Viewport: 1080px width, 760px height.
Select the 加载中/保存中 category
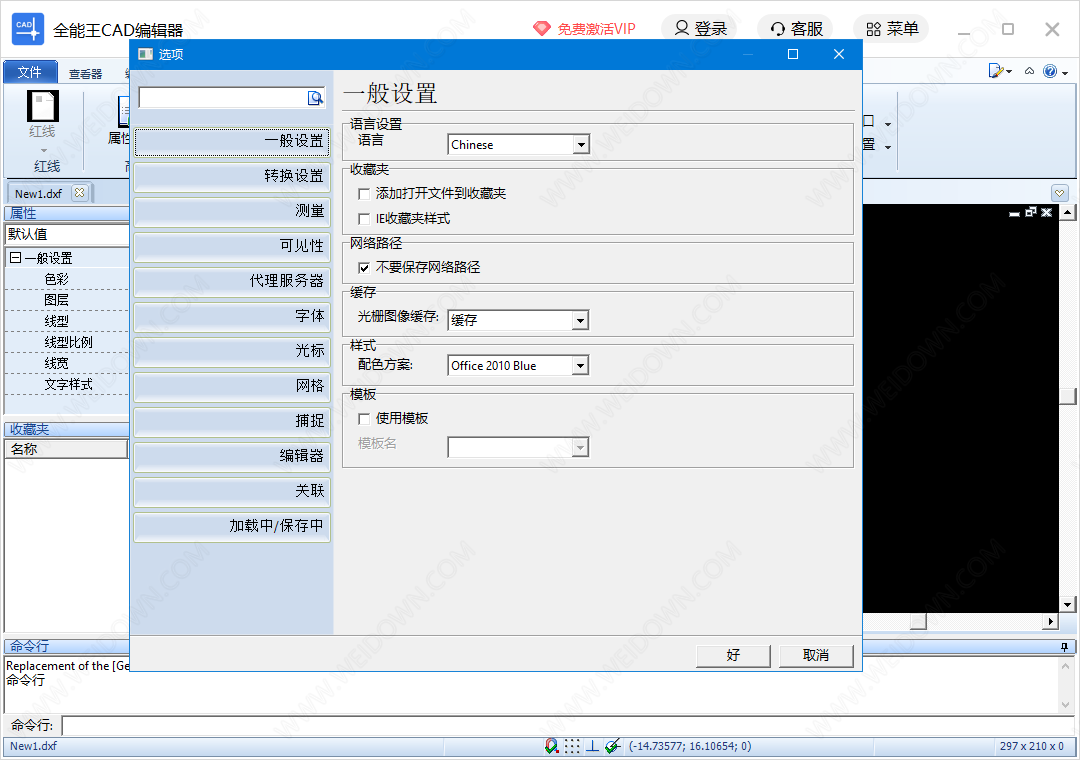pos(232,526)
